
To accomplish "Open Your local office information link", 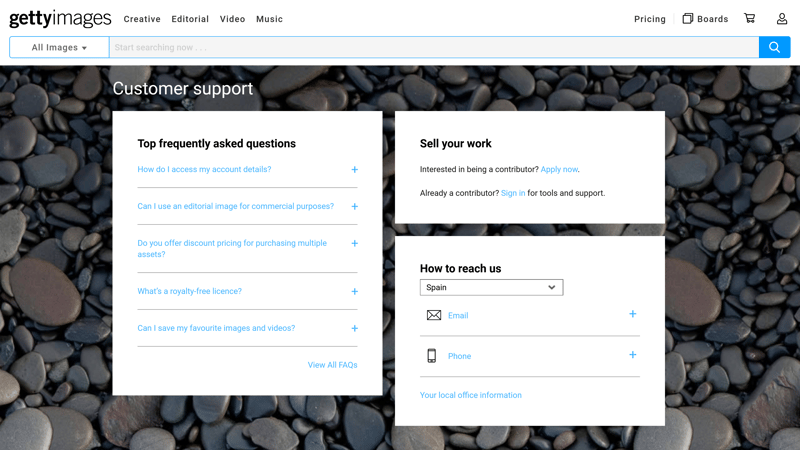I will [x=470, y=395].
